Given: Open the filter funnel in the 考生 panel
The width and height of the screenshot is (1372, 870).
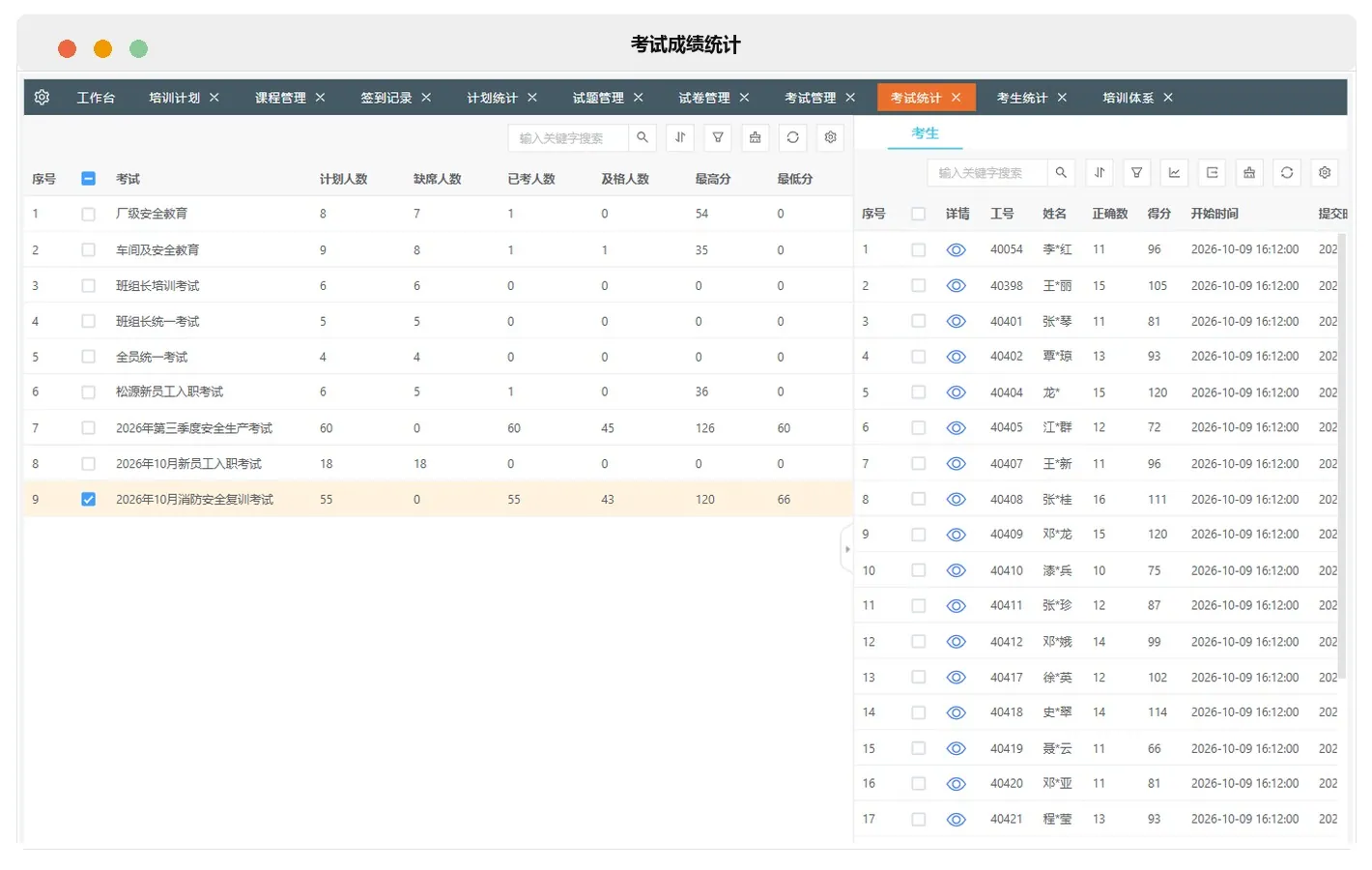Looking at the screenshot, I should (1137, 172).
